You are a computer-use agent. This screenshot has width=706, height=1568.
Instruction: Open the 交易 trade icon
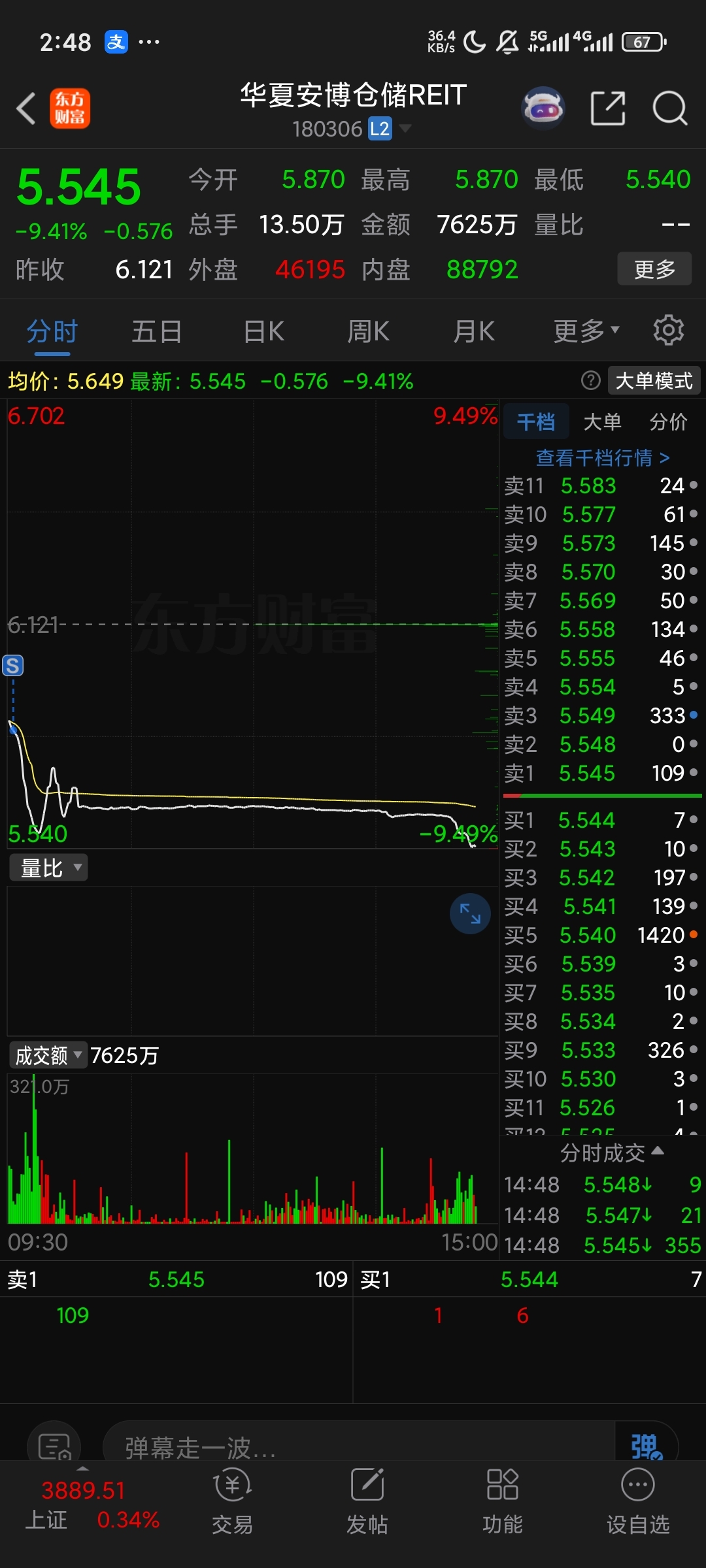[x=232, y=1501]
